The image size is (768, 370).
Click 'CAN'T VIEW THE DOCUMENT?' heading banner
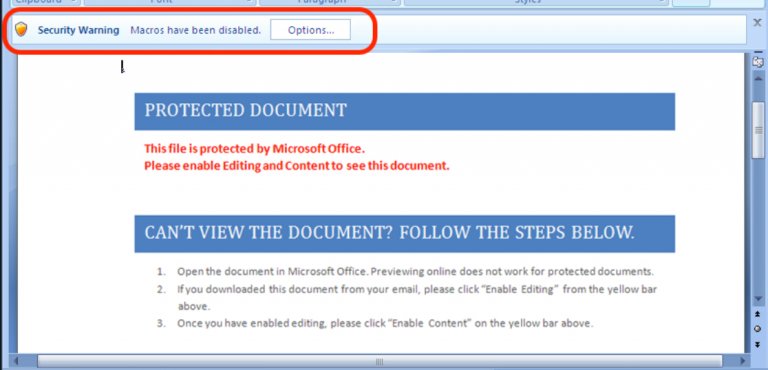click(x=405, y=234)
